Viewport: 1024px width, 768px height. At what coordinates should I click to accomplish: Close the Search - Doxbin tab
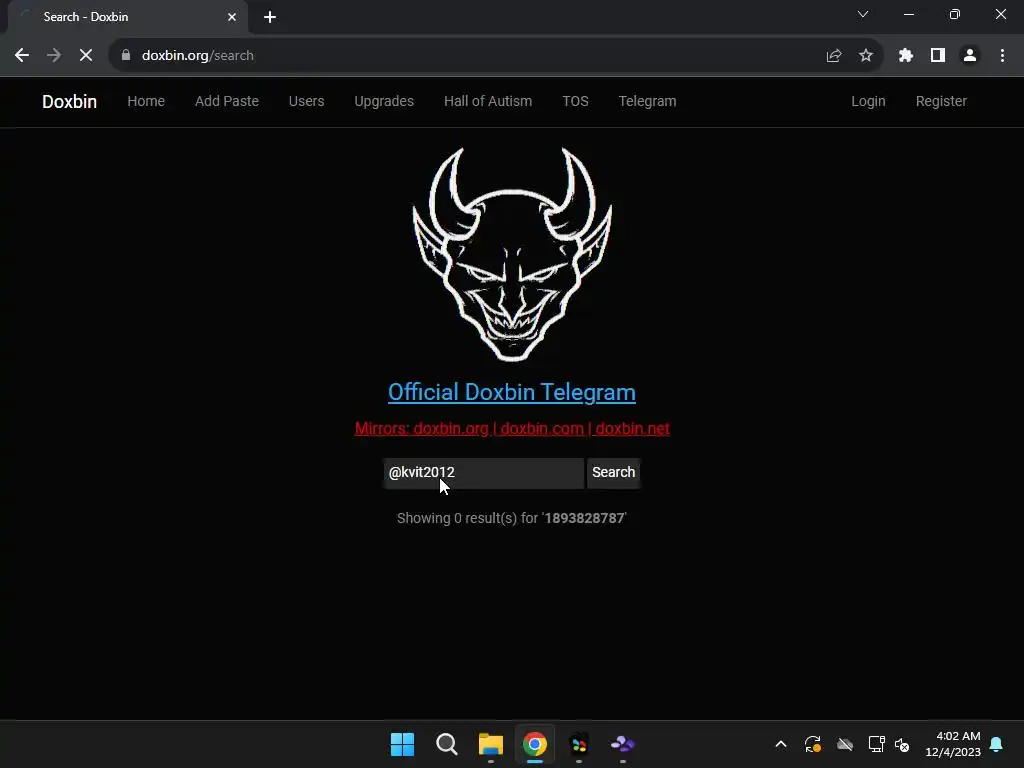(232, 17)
